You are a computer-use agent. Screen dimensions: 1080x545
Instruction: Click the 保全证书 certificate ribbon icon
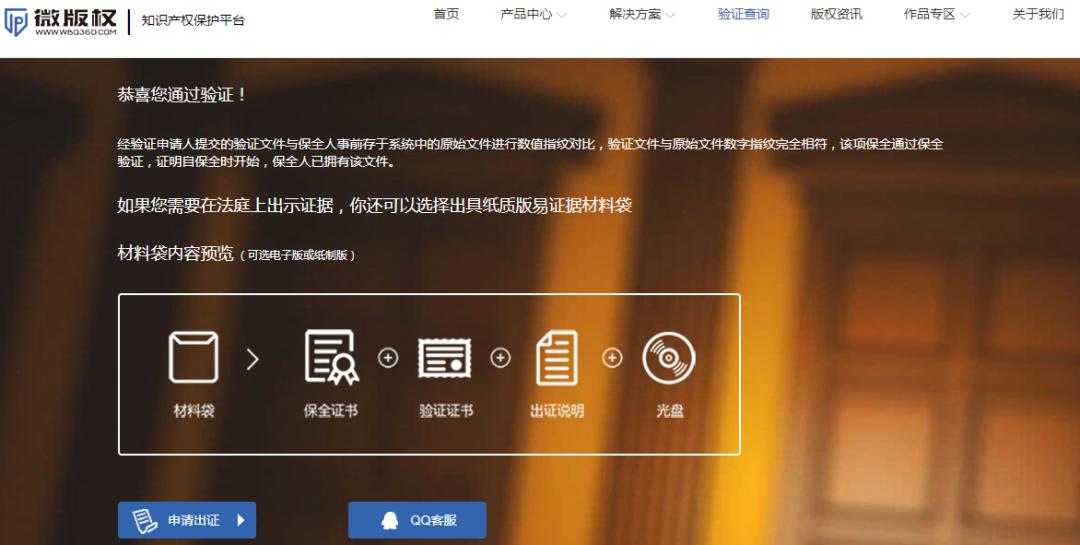331,357
